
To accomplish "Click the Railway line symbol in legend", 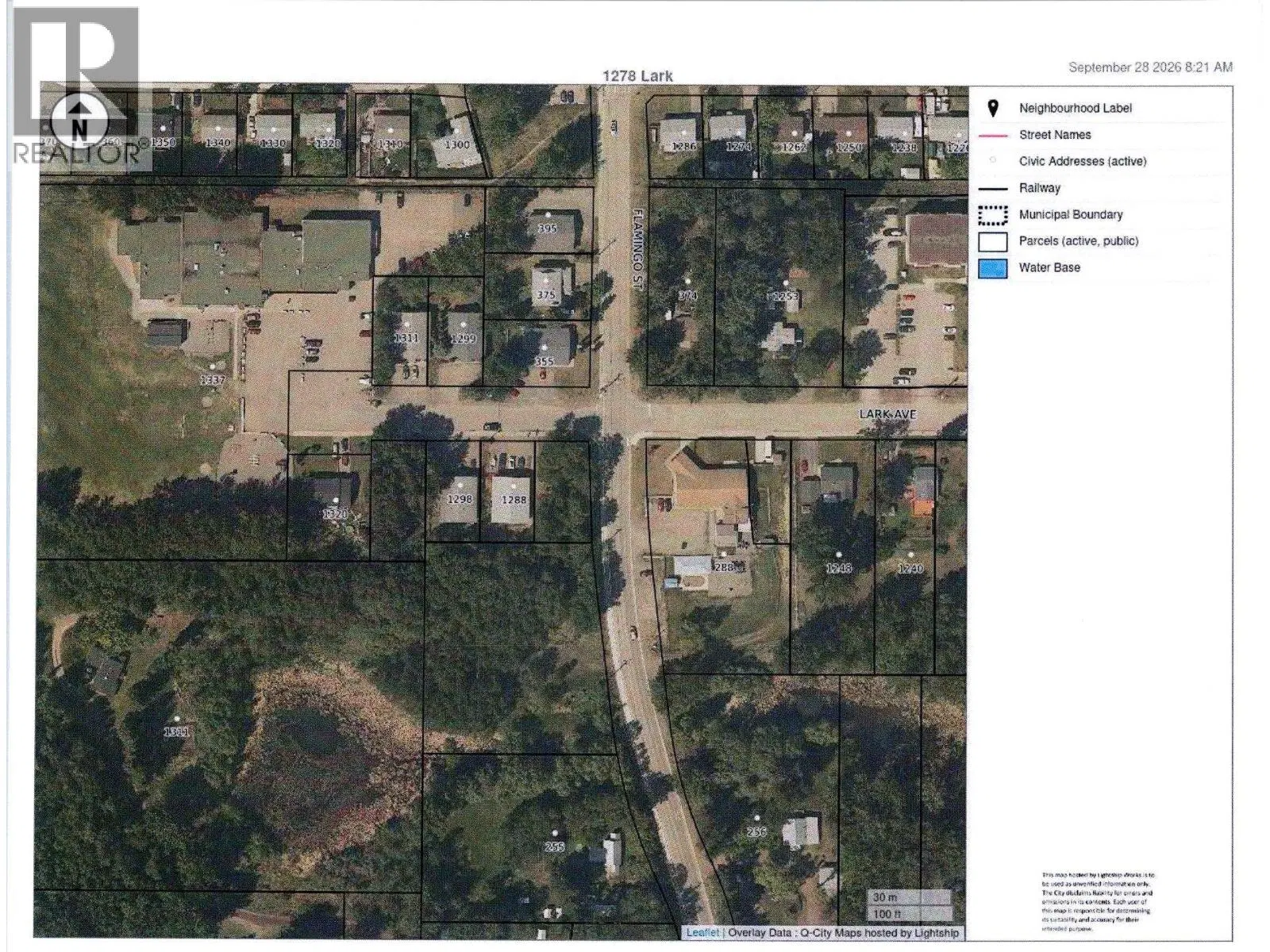I will 992,189.
